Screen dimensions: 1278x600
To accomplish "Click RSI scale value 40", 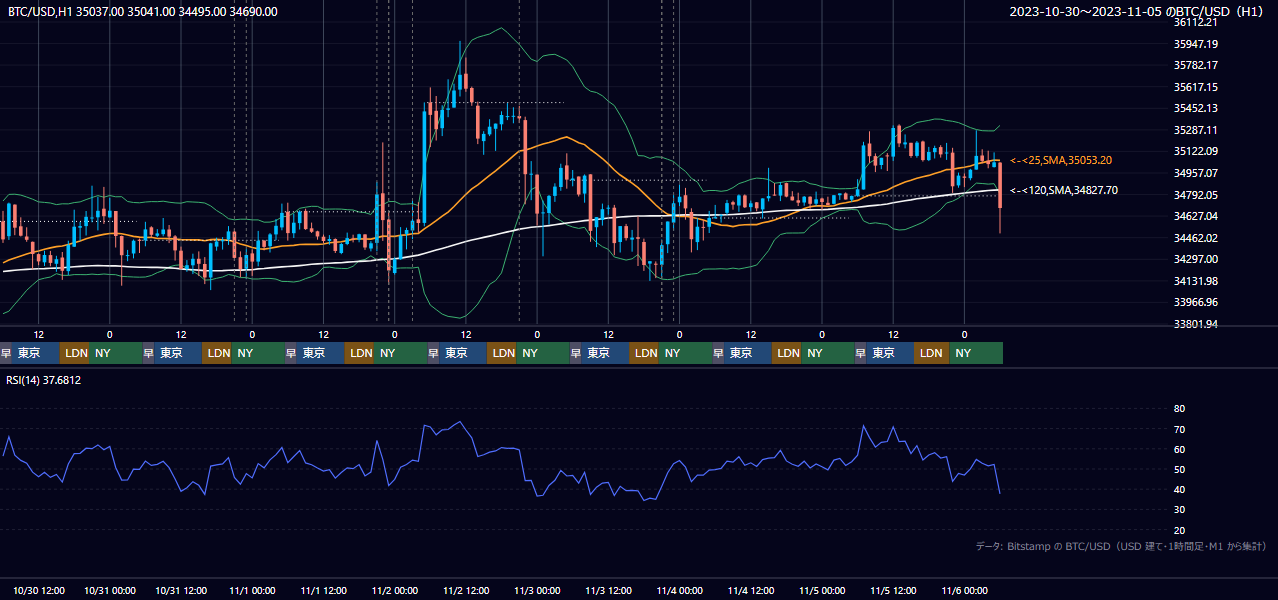I will [x=1179, y=489].
